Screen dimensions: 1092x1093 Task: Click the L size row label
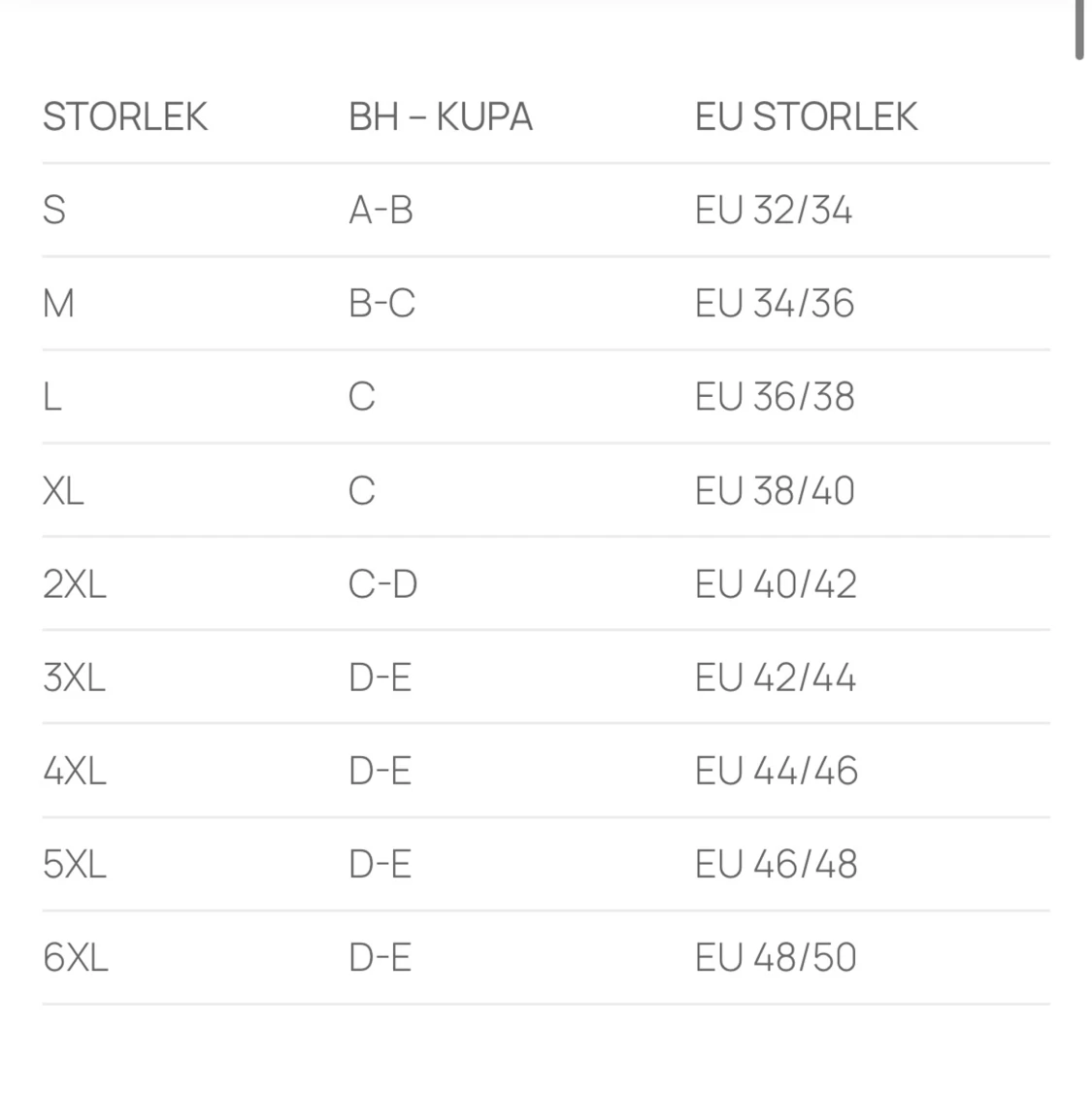tap(52, 397)
